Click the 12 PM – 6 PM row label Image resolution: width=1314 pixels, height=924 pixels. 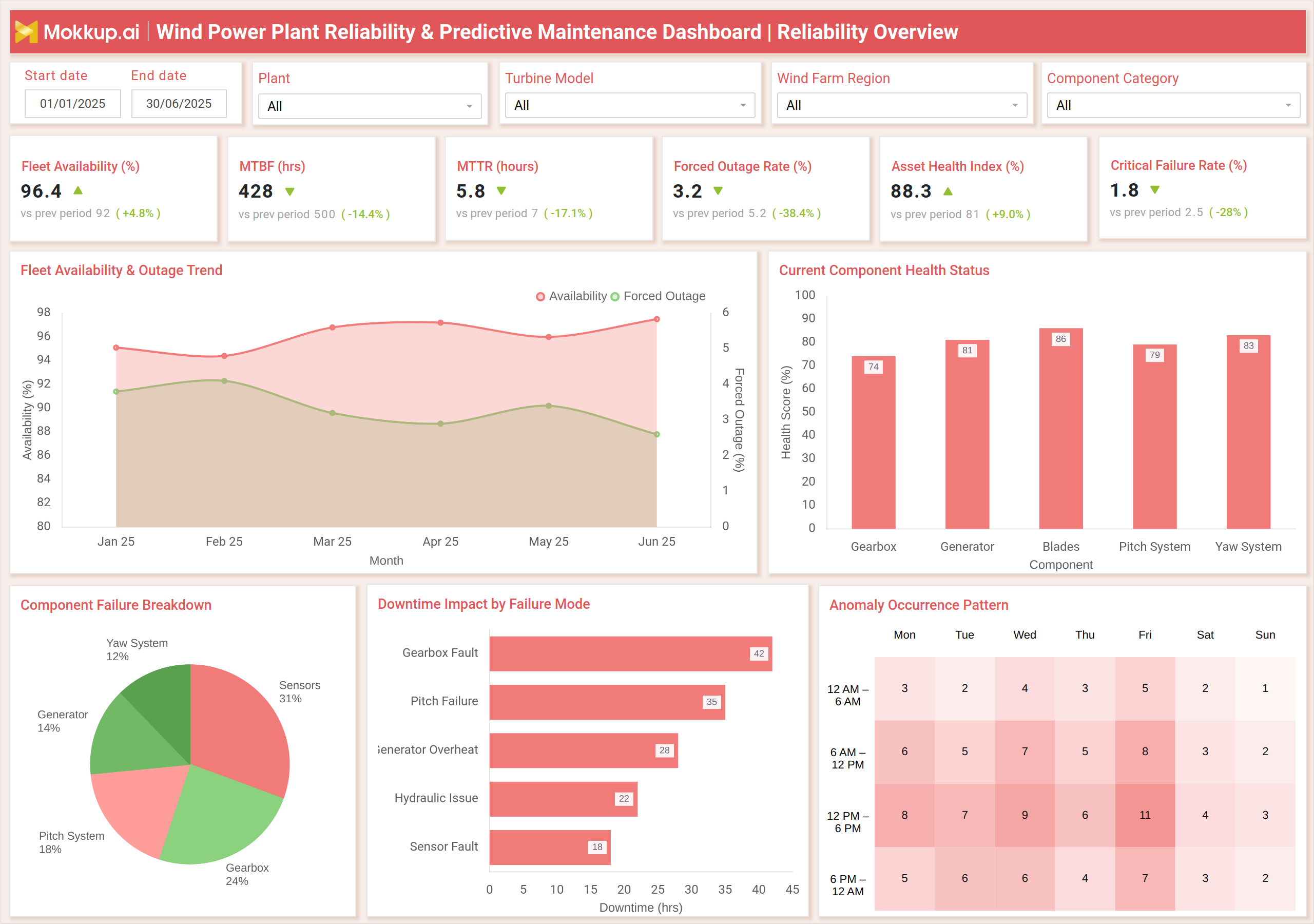point(847,822)
